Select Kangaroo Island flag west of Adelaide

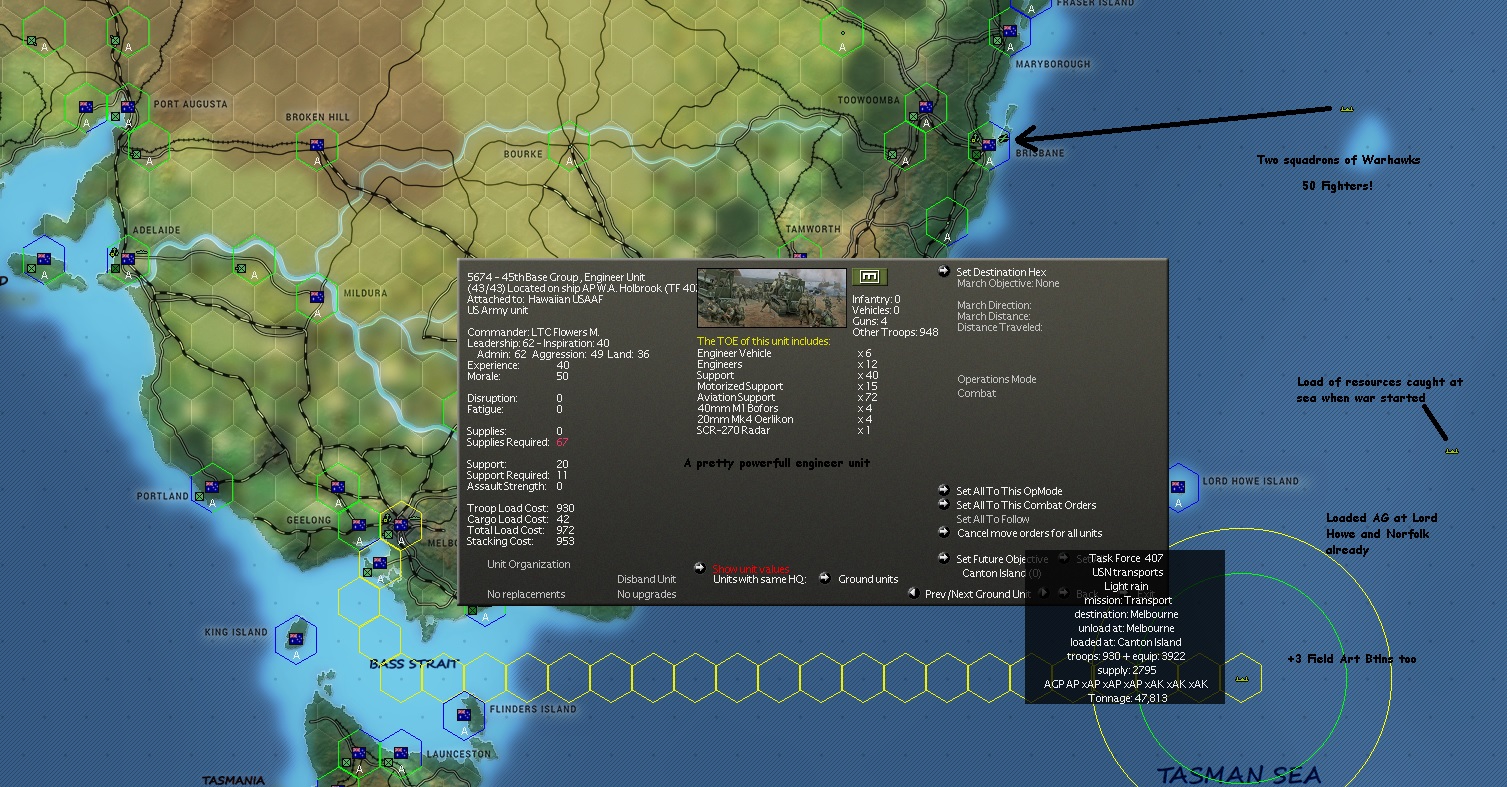pos(44,259)
